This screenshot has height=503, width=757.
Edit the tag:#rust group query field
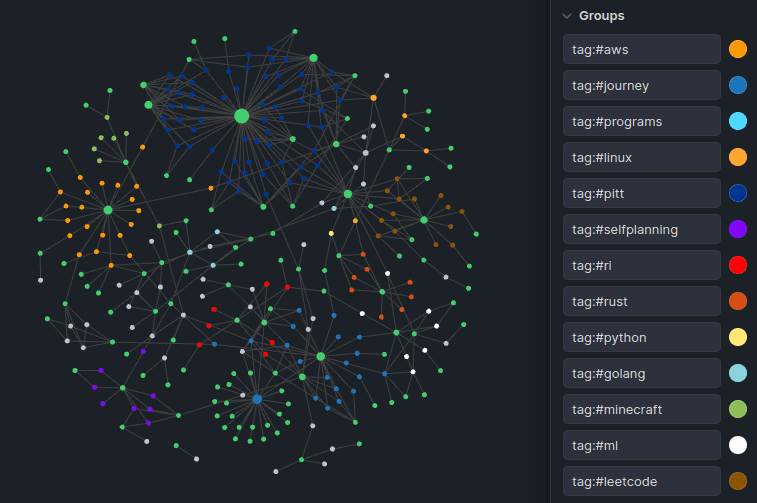[642, 301]
